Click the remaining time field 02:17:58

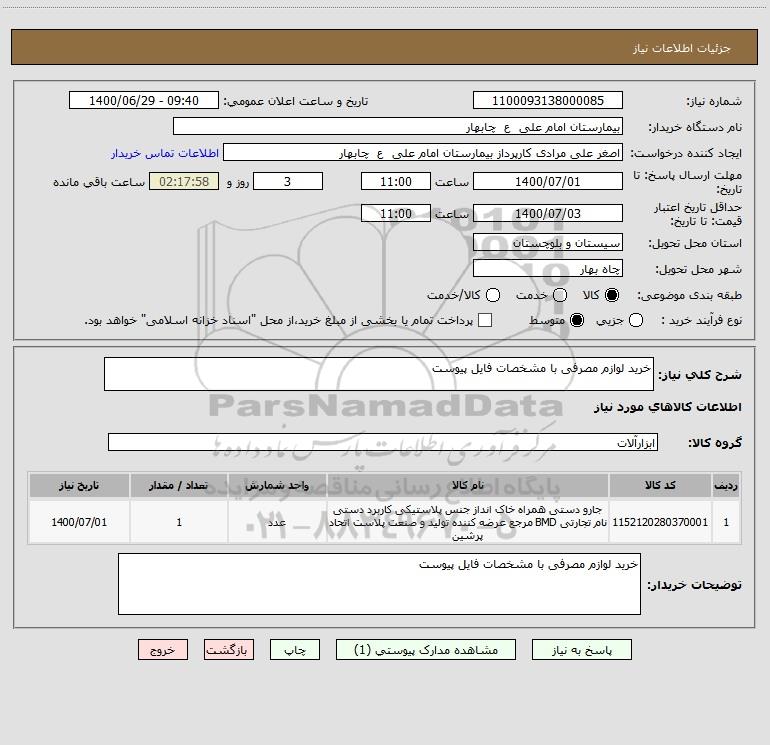[x=184, y=181]
